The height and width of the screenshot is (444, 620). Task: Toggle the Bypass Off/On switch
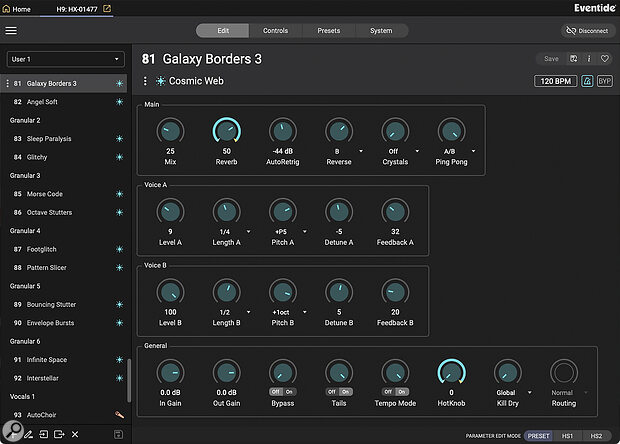(283, 392)
